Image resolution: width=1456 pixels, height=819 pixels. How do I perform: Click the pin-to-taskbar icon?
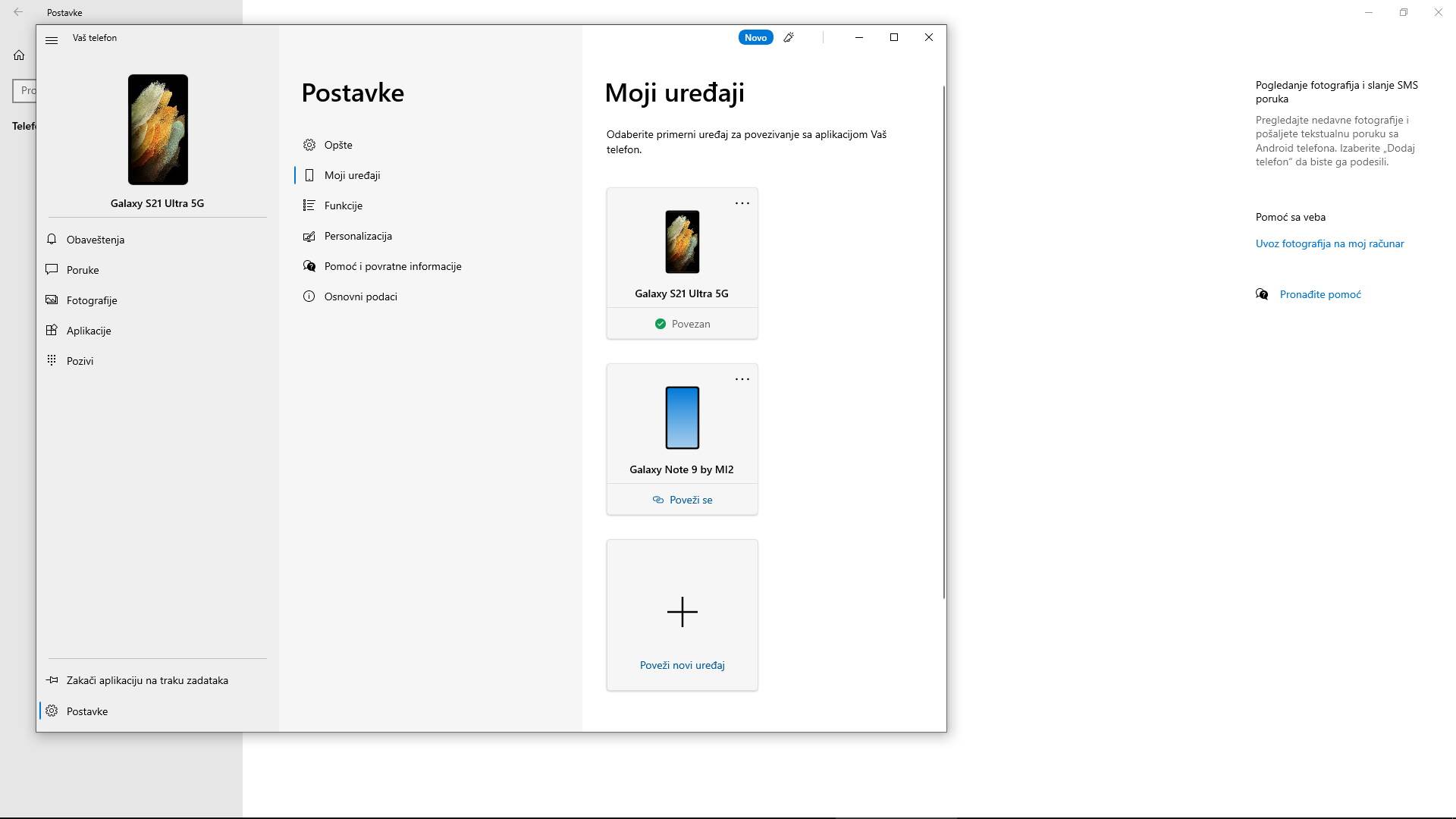[x=51, y=680]
